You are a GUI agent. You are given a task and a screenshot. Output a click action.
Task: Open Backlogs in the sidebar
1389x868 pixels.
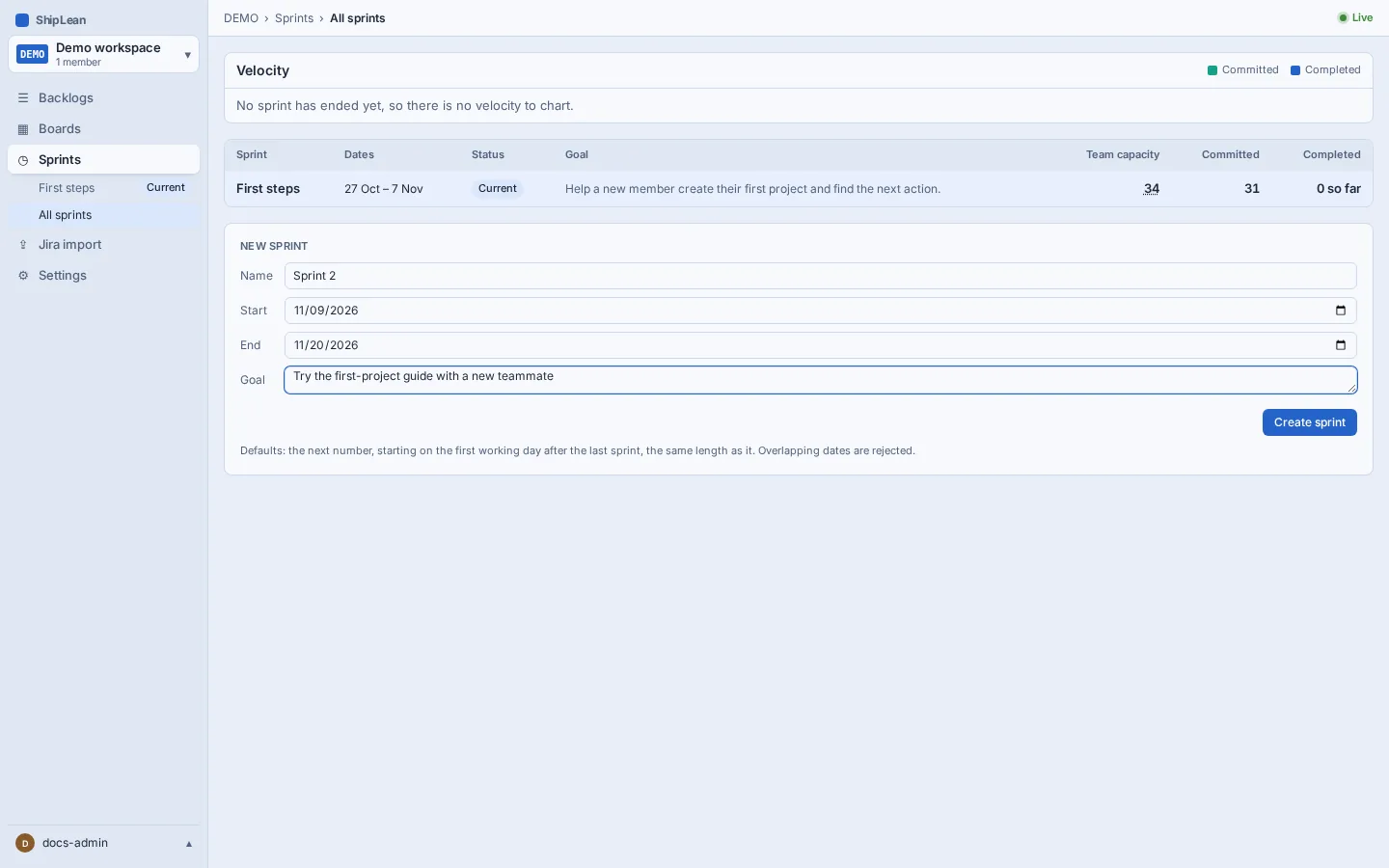pyautogui.click(x=103, y=98)
